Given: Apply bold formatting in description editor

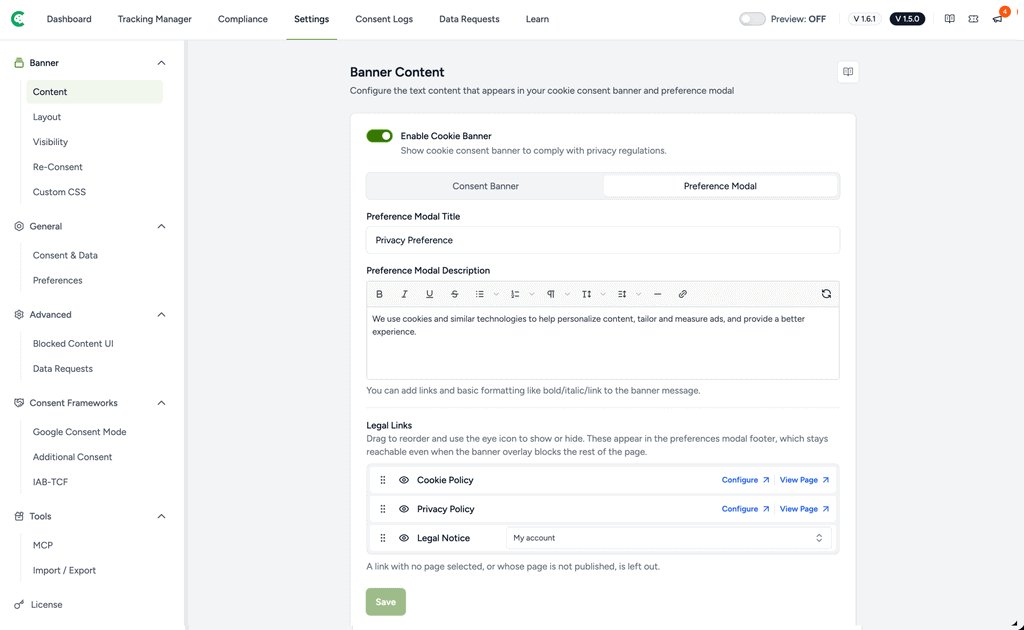Looking at the screenshot, I should (379, 294).
